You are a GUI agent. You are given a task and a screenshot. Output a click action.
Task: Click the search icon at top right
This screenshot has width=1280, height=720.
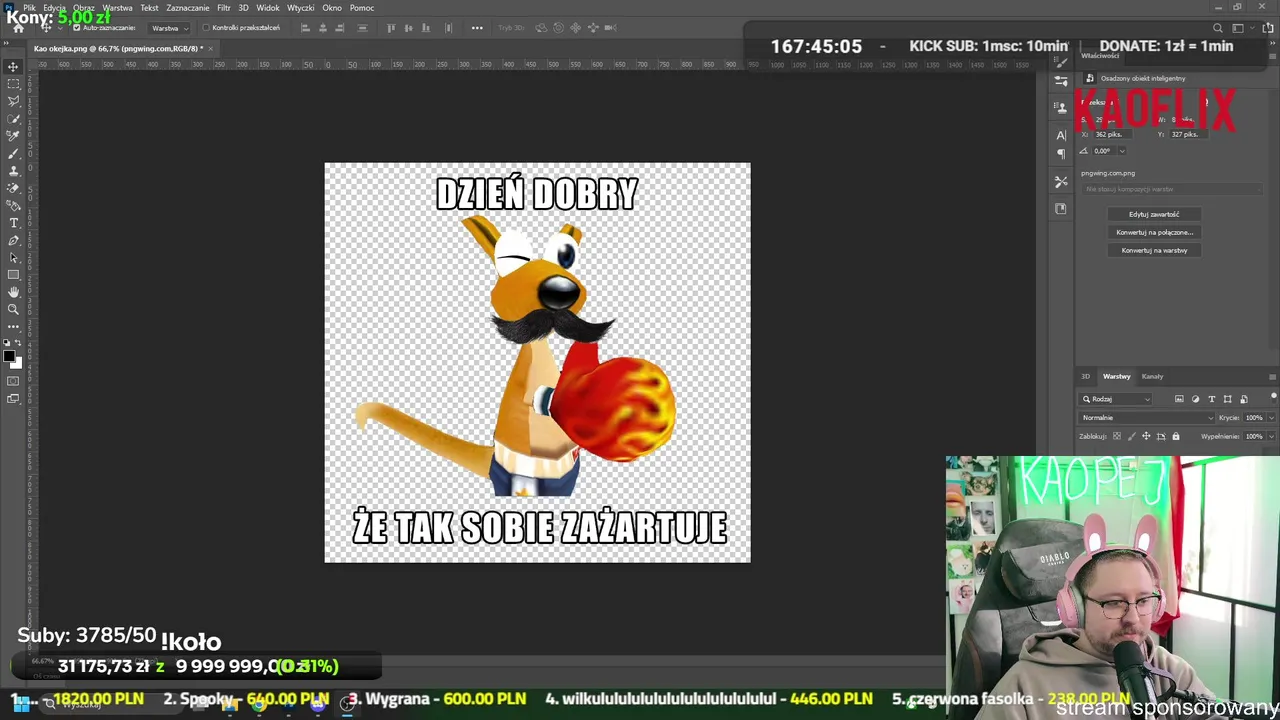point(1217,28)
